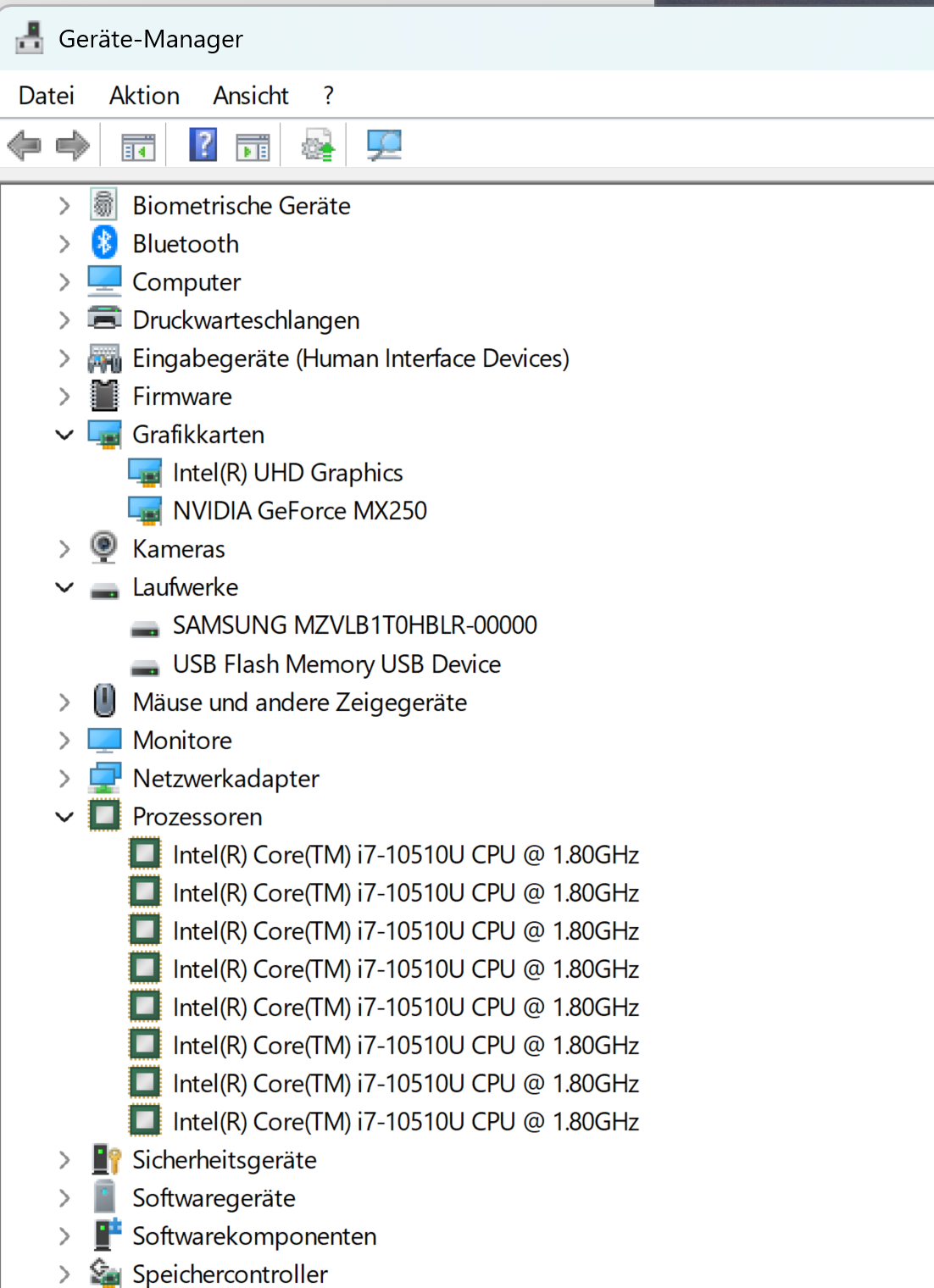This screenshot has width=934, height=1288.
Task: Open the Ansicht menu
Action: point(251,95)
